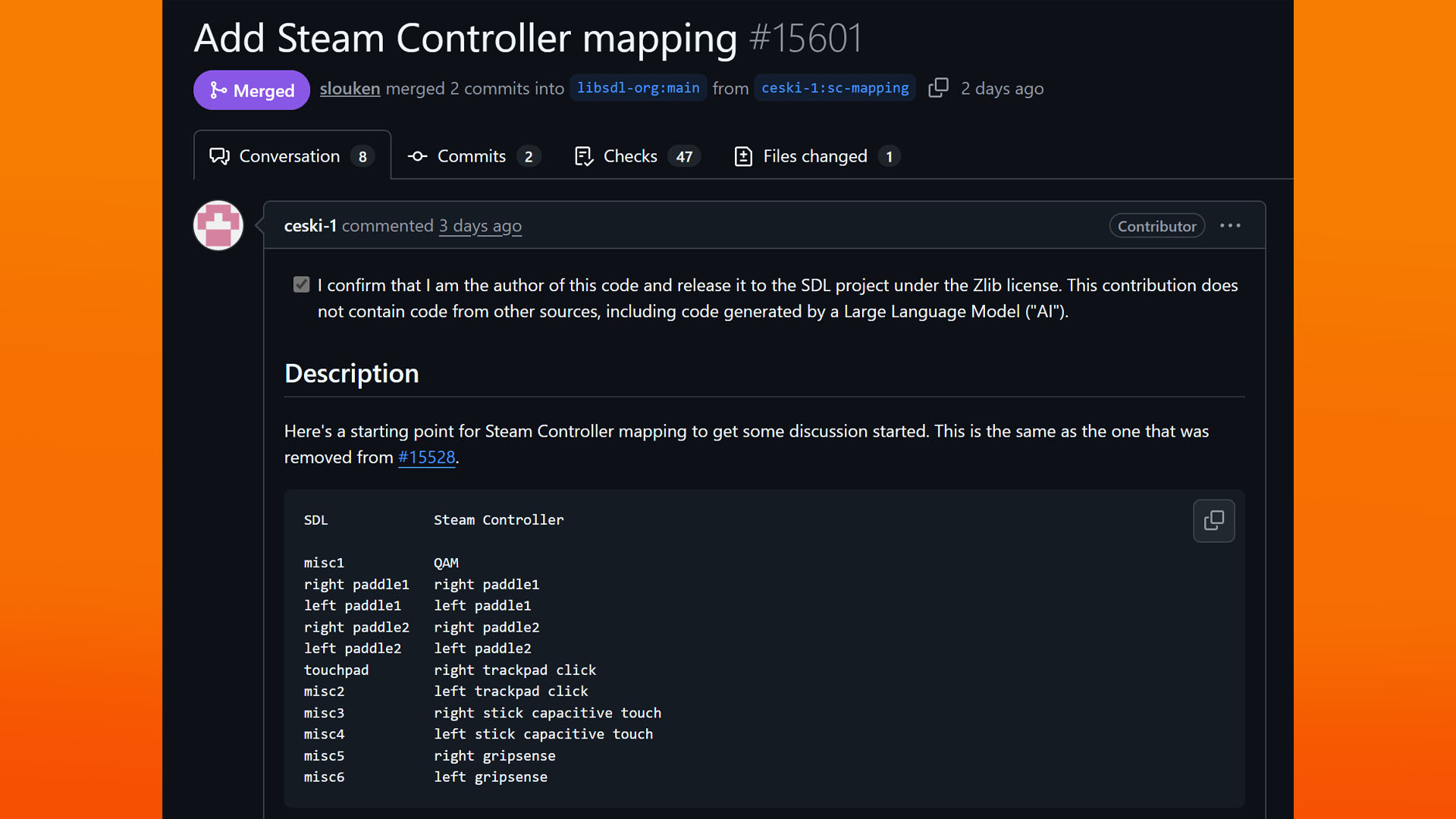Open the '3 days ago' timestamp link
Viewport: 1456px width, 819px height.
[x=480, y=226]
